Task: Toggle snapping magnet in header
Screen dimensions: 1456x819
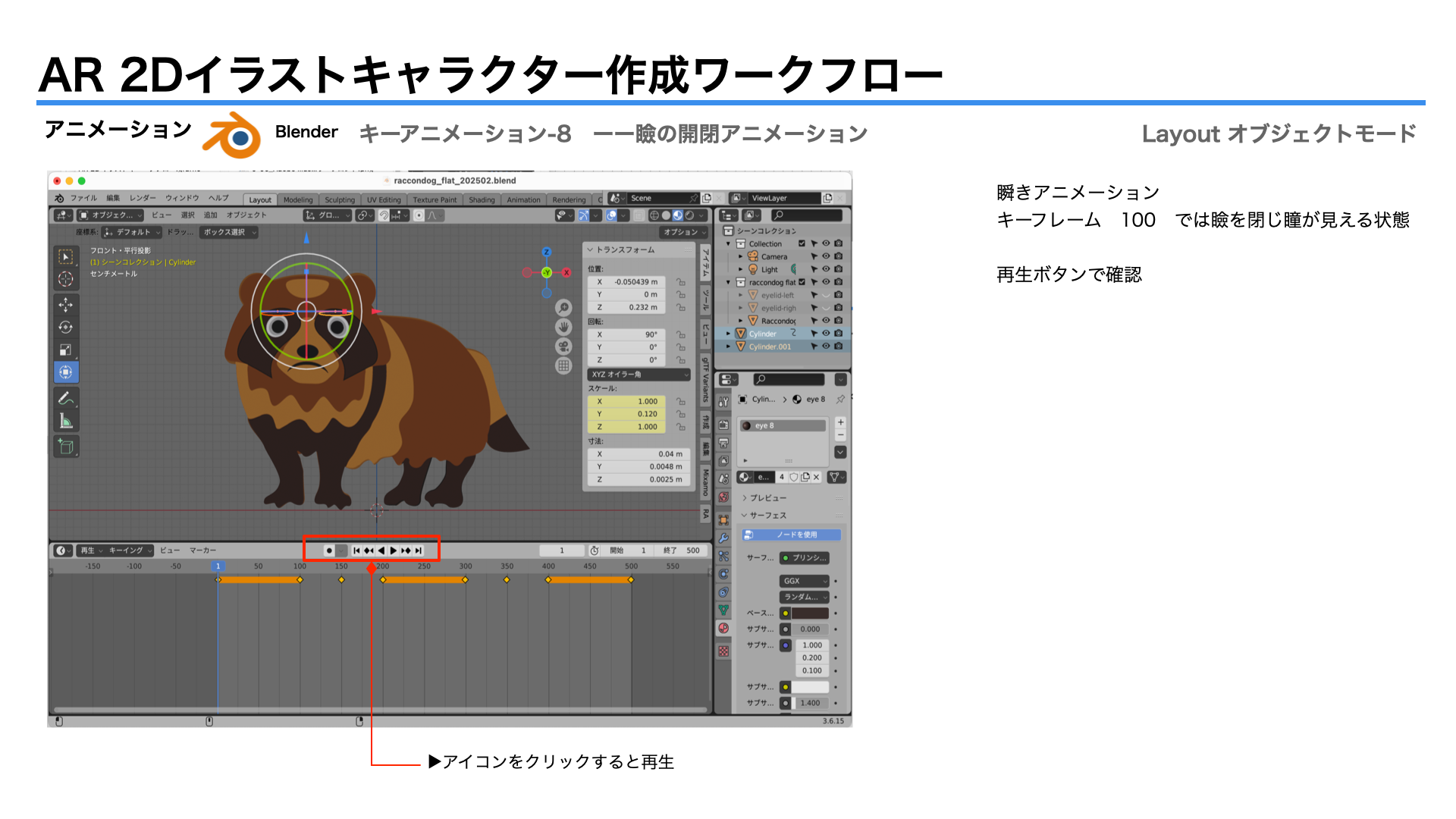Action: click(384, 215)
